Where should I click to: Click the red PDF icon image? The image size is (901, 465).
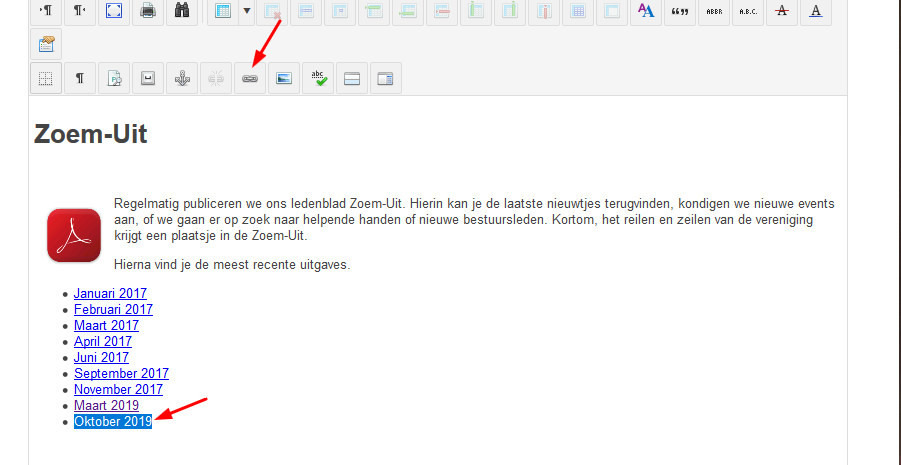pos(74,235)
